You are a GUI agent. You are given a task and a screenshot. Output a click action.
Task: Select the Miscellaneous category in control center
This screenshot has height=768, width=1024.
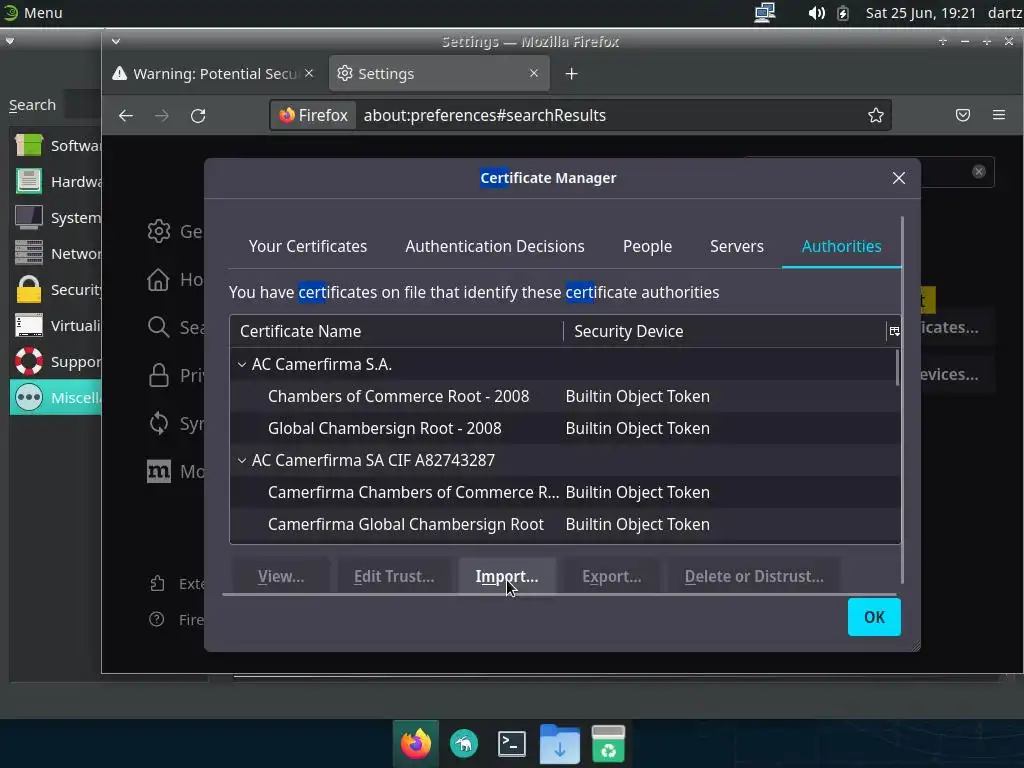coord(56,397)
